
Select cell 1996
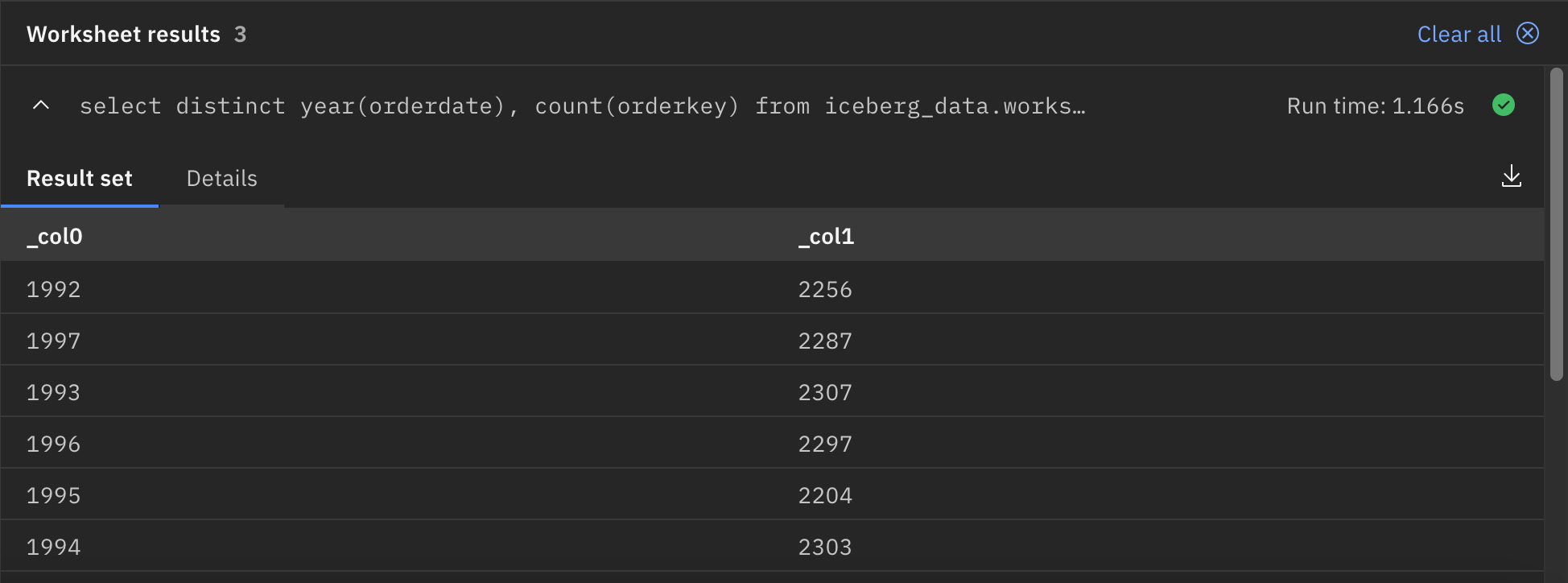54,444
